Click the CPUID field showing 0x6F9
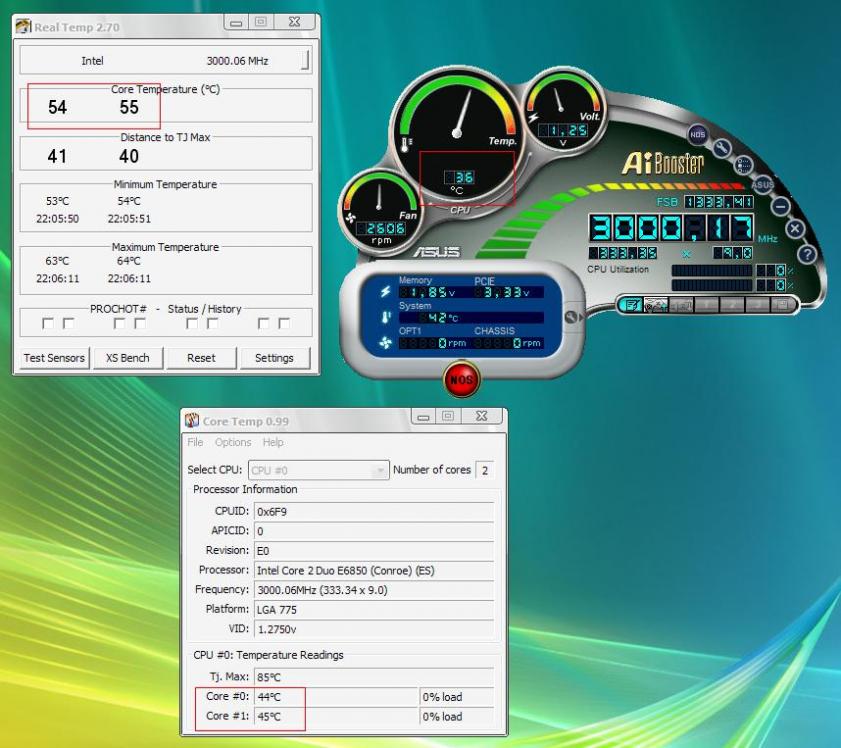This screenshot has width=841, height=748. (x=373, y=512)
